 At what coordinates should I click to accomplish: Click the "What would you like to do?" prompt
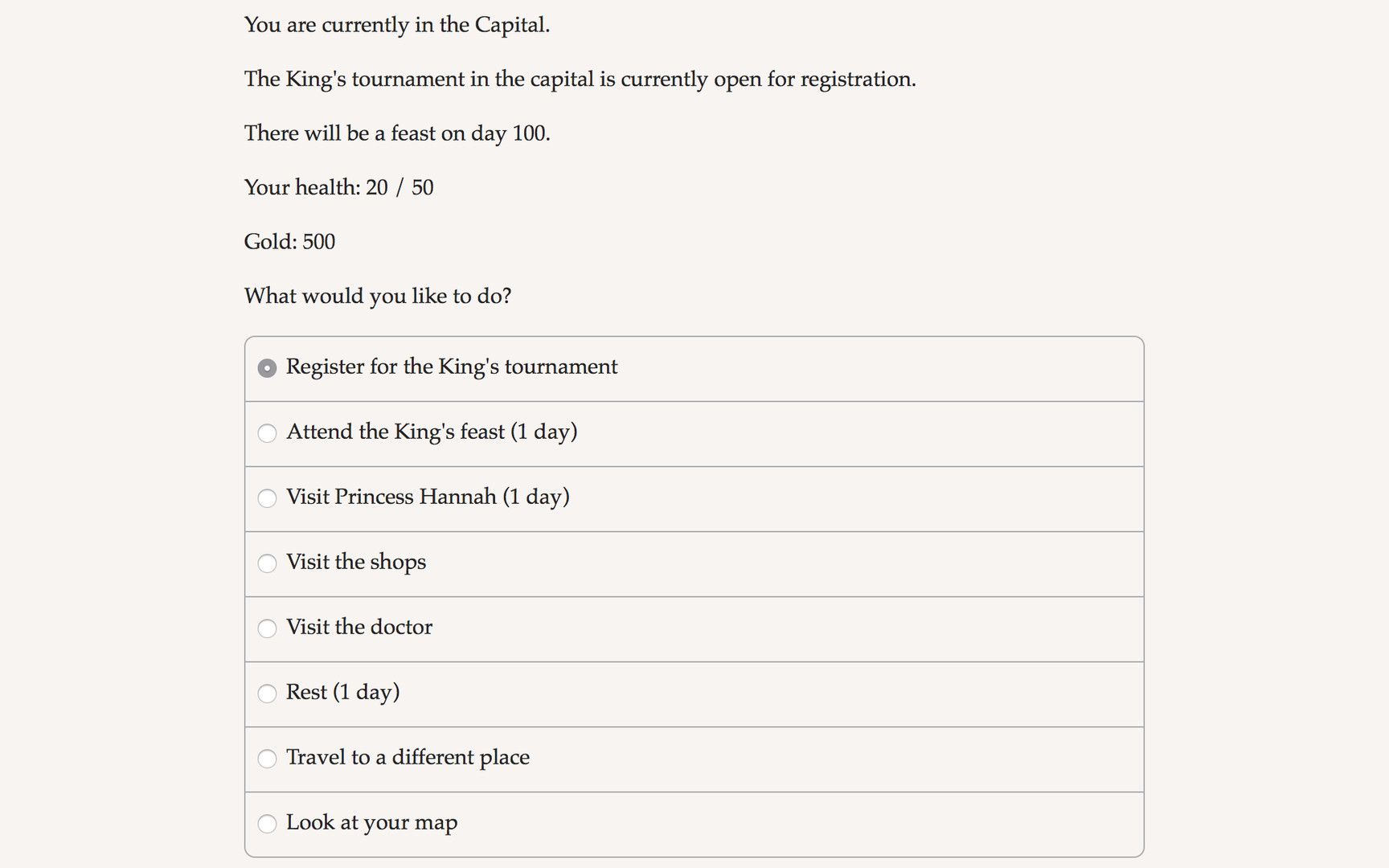click(378, 297)
